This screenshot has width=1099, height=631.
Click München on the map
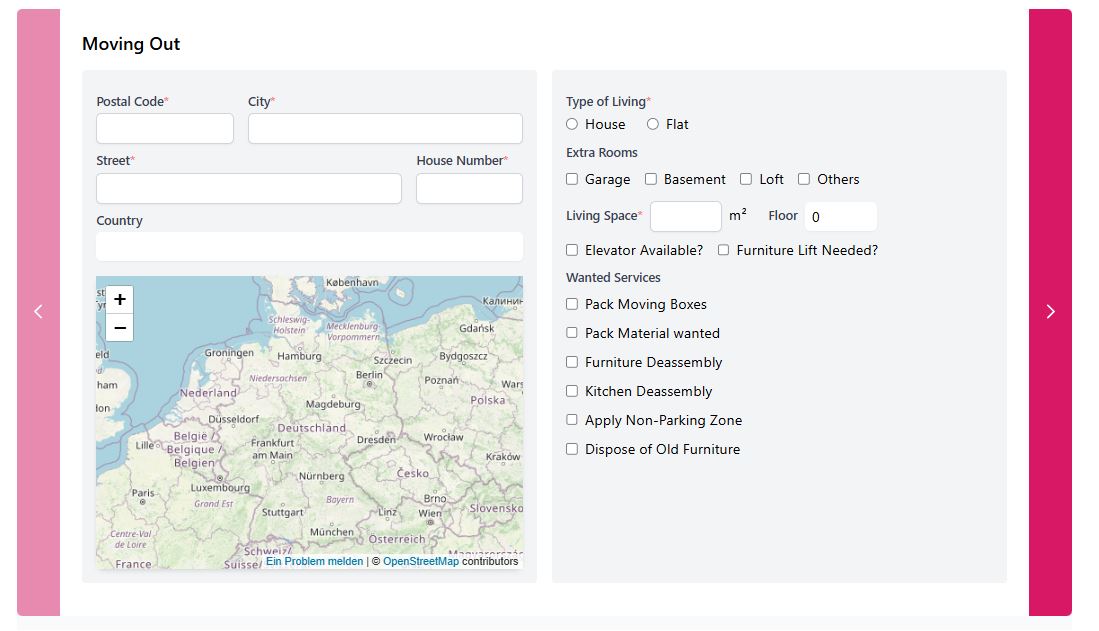click(332, 531)
